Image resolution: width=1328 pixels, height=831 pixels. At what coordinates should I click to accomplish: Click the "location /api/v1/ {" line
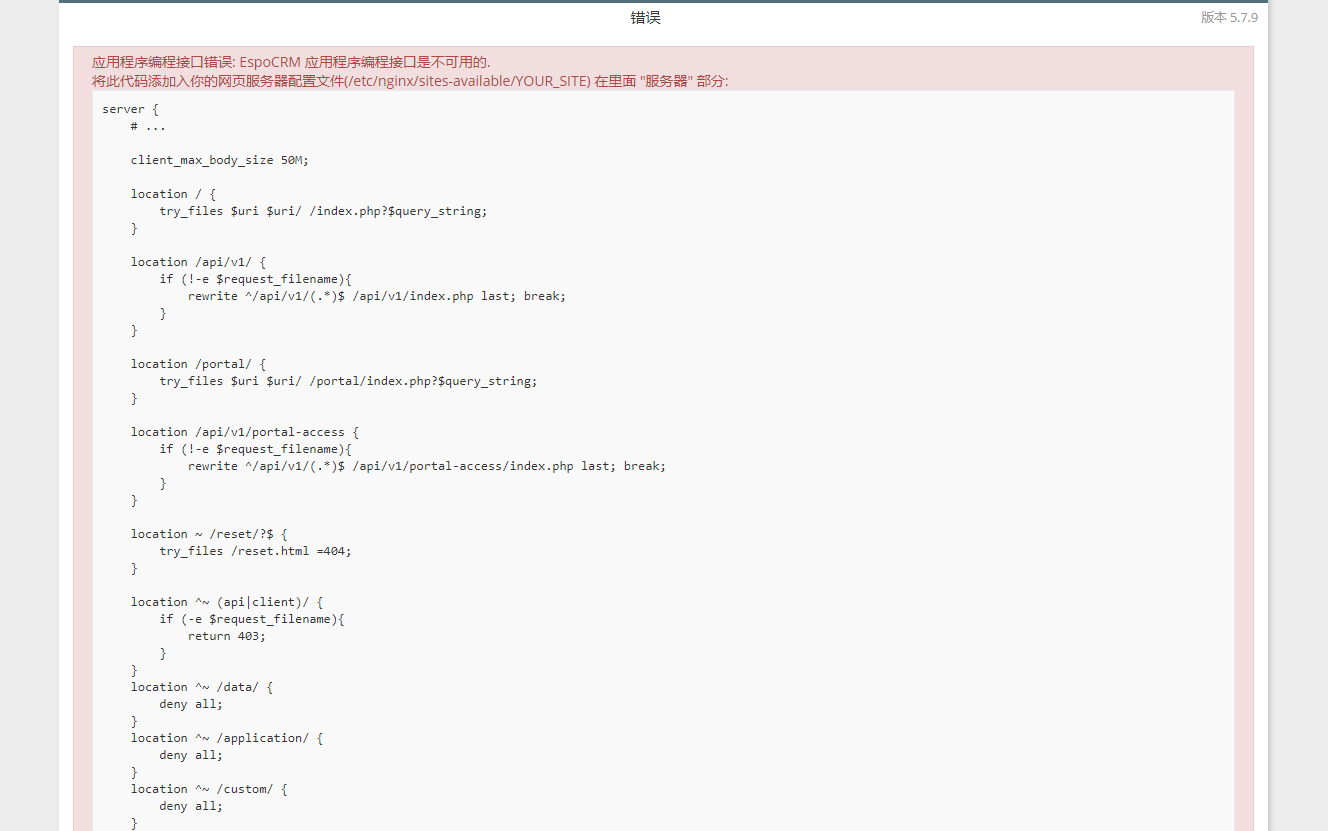point(198,262)
